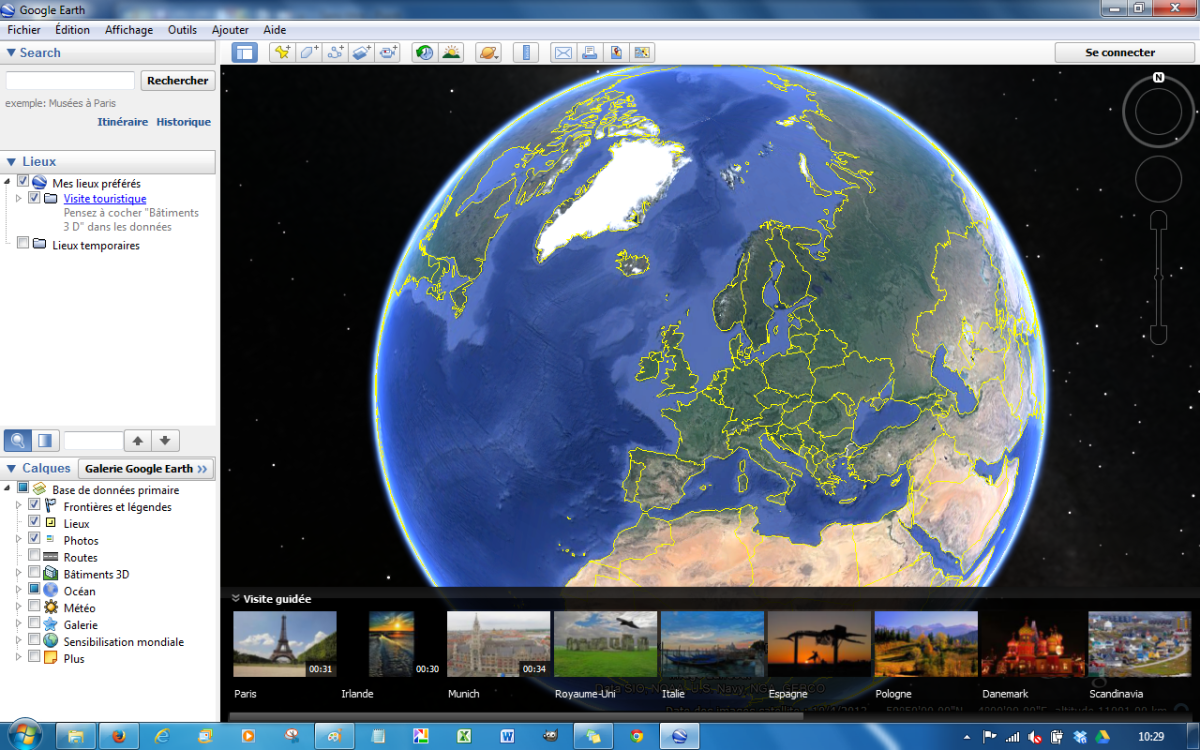Click the Frontières et légendes flag icon
The image size is (1200, 750).
tap(50, 507)
